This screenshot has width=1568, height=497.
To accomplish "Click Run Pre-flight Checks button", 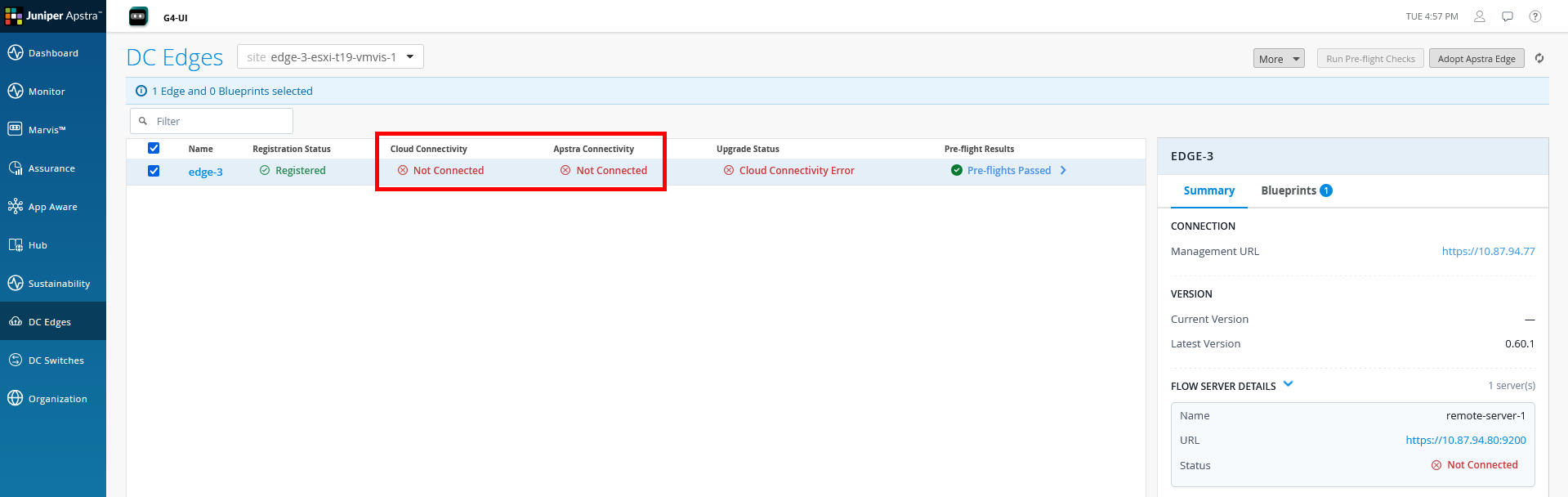I will pyautogui.click(x=1370, y=59).
